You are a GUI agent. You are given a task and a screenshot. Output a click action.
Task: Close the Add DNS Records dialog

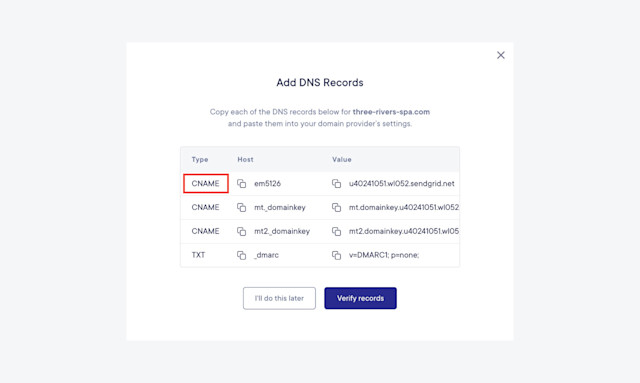(x=501, y=55)
